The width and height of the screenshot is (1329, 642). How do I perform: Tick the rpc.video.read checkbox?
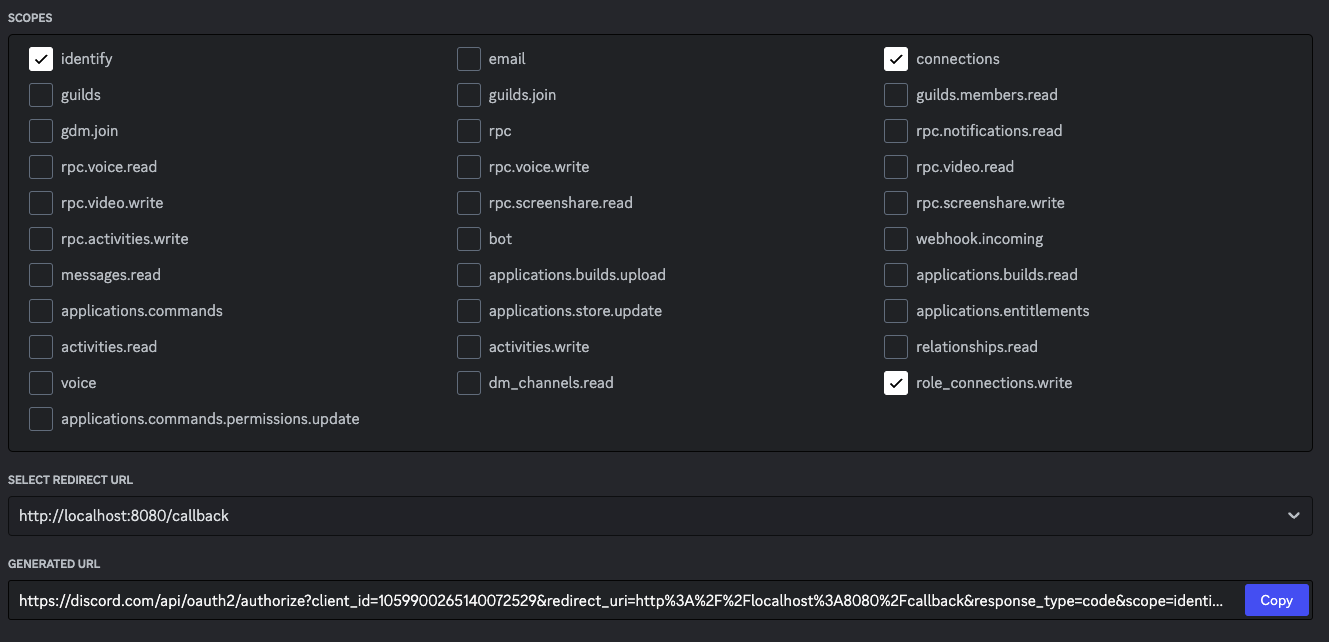896,167
